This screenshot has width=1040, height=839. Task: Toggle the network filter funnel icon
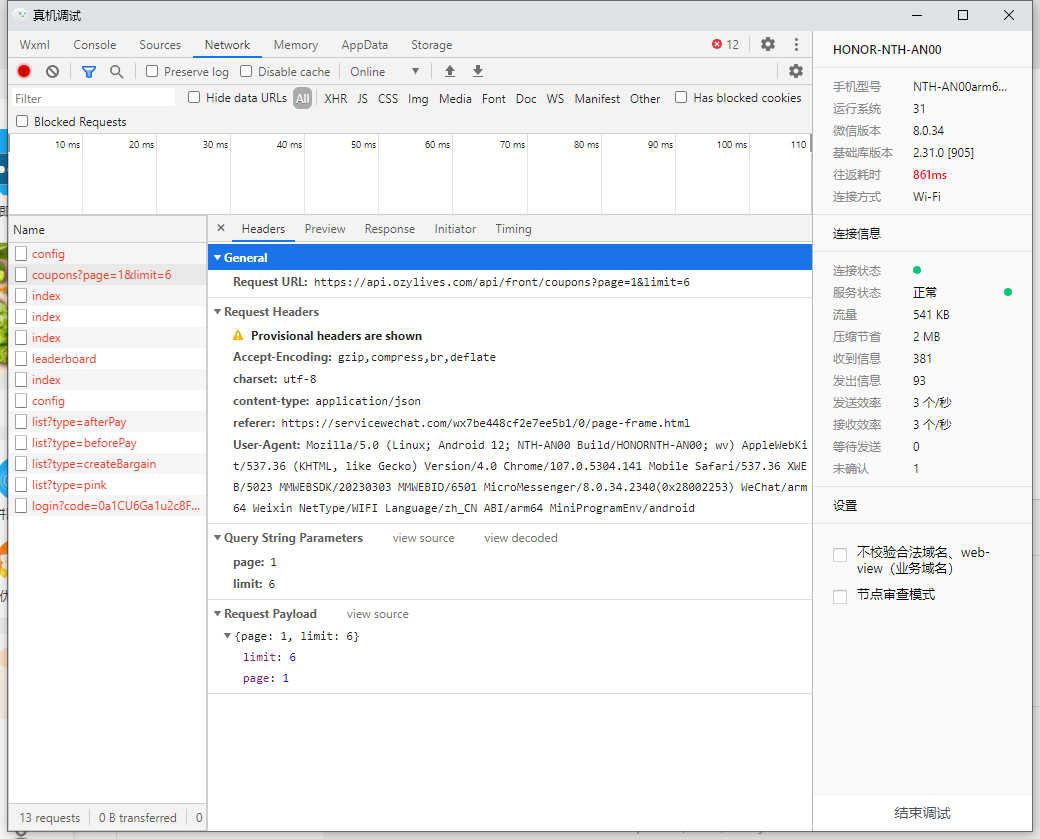[x=89, y=71]
